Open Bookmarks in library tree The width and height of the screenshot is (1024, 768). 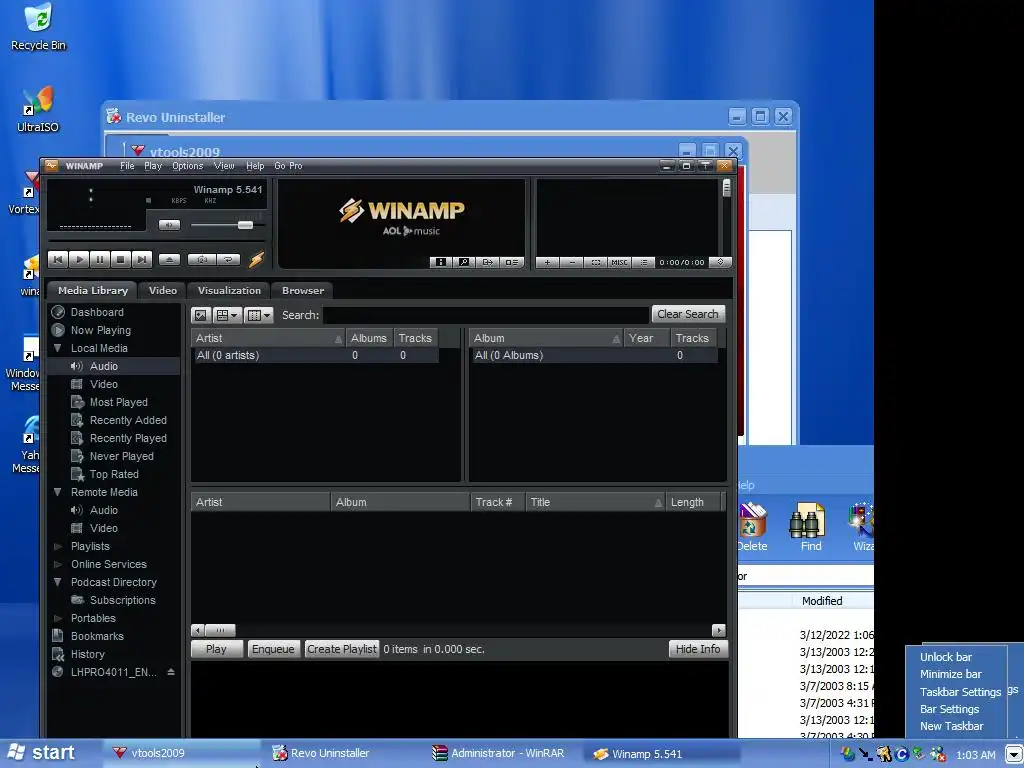pyautogui.click(x=97, y=636)
